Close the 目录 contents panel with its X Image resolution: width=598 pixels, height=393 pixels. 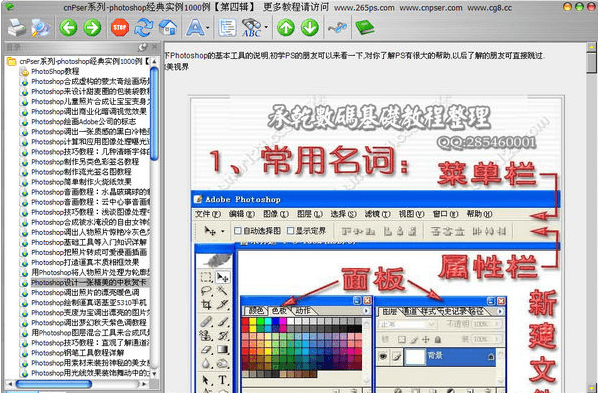pos(154,47)
